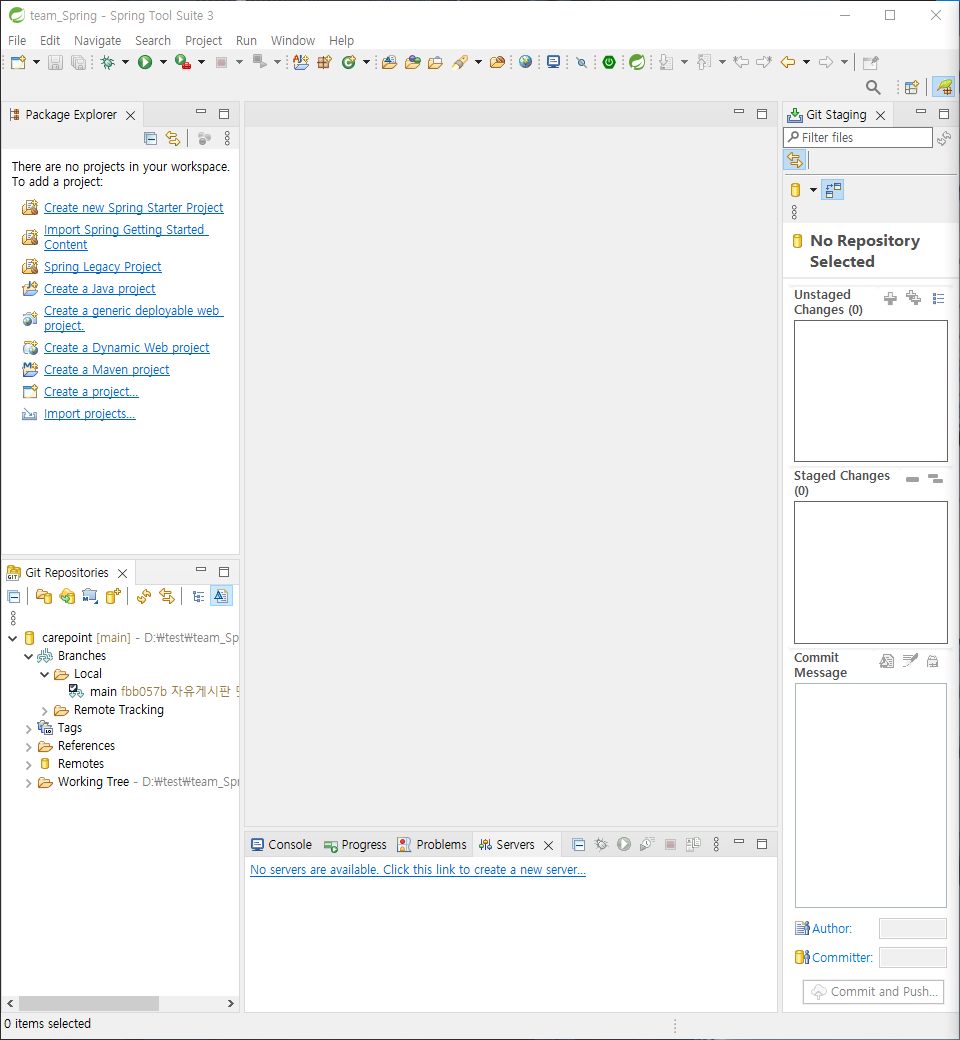Collapse the Branches node
This screenshot has width=960, height=1040.
(29, 656)
